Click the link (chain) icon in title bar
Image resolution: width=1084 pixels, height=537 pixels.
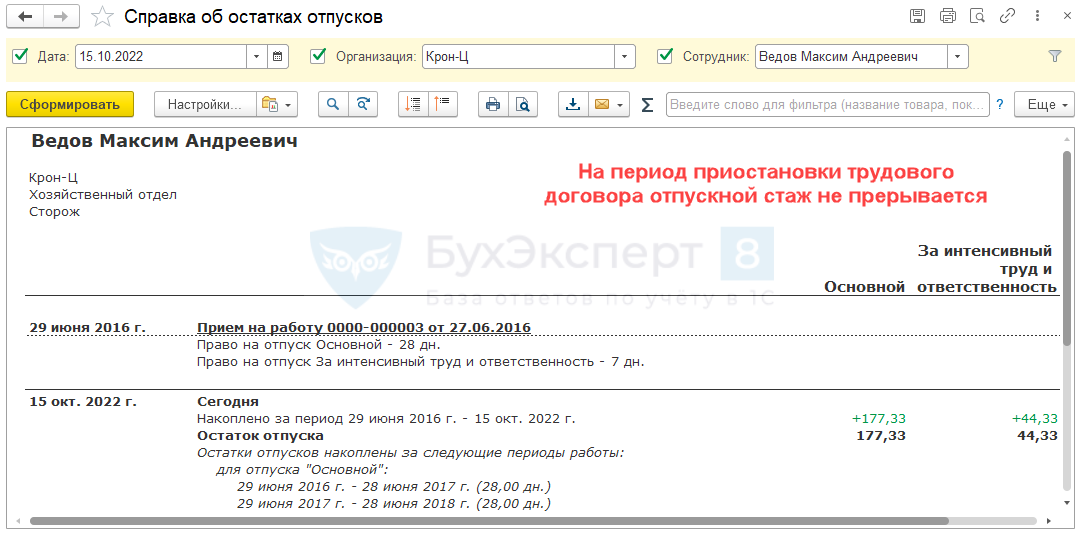pos(1007,17)
